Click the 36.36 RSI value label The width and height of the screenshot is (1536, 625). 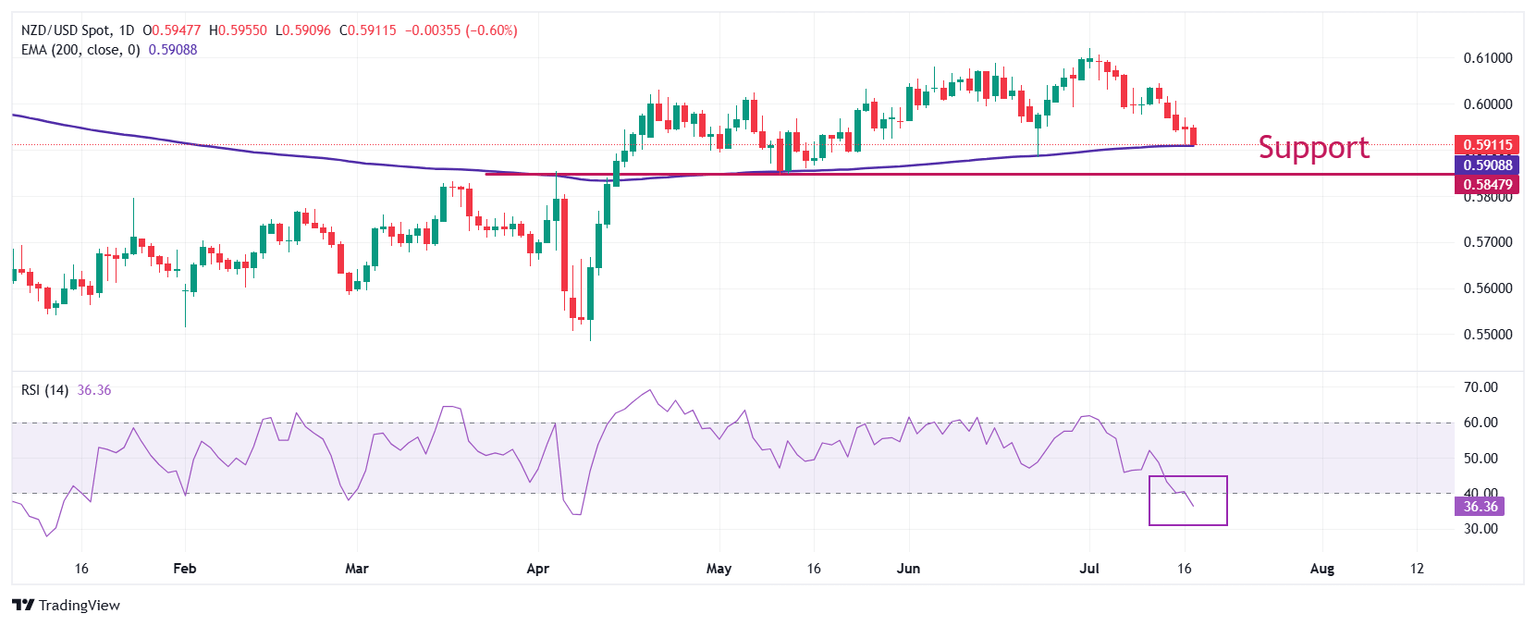pyautogui.click(x=1480, y=507)
